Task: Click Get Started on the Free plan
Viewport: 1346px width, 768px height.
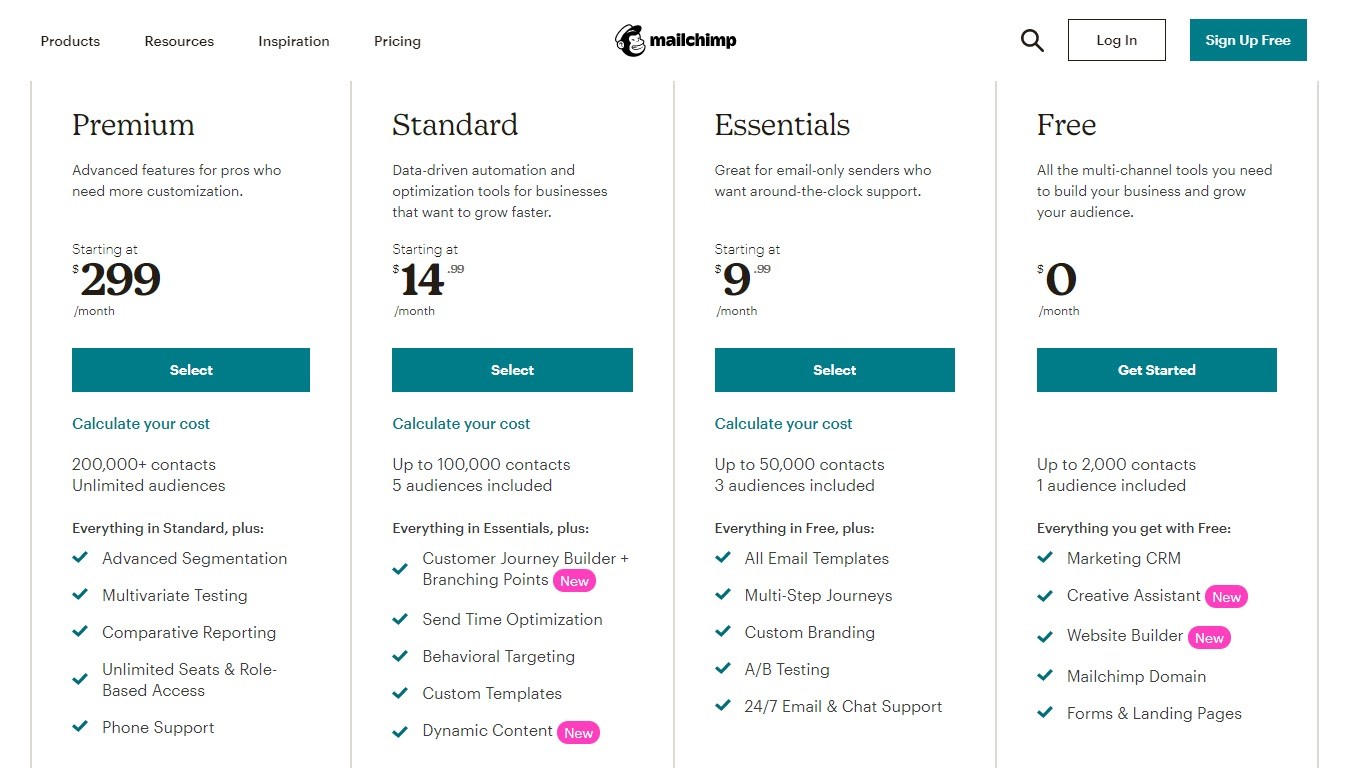Action: tap(1156, 370)
